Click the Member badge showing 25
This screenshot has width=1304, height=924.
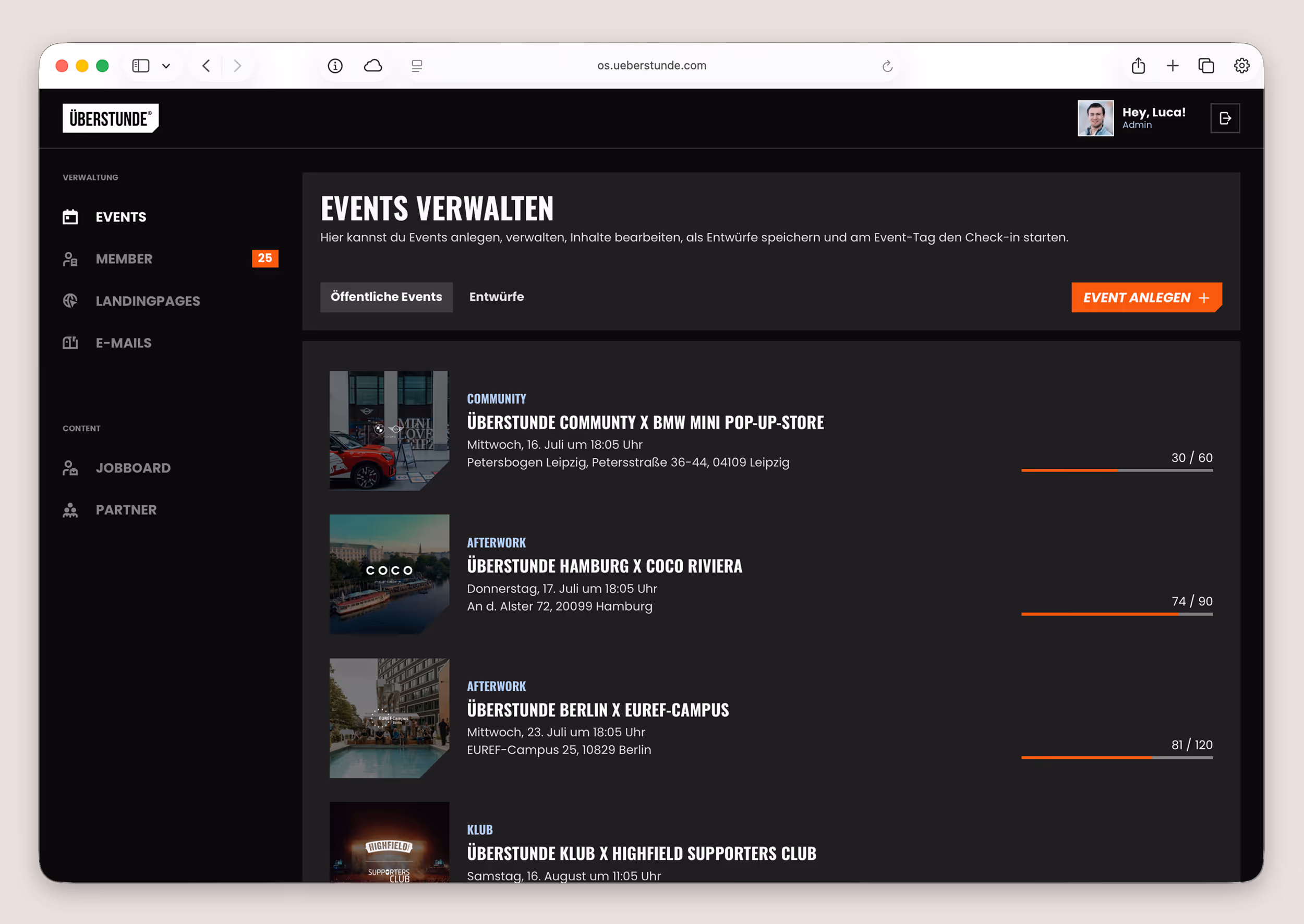pyautogui.click(x=264, y=258)
